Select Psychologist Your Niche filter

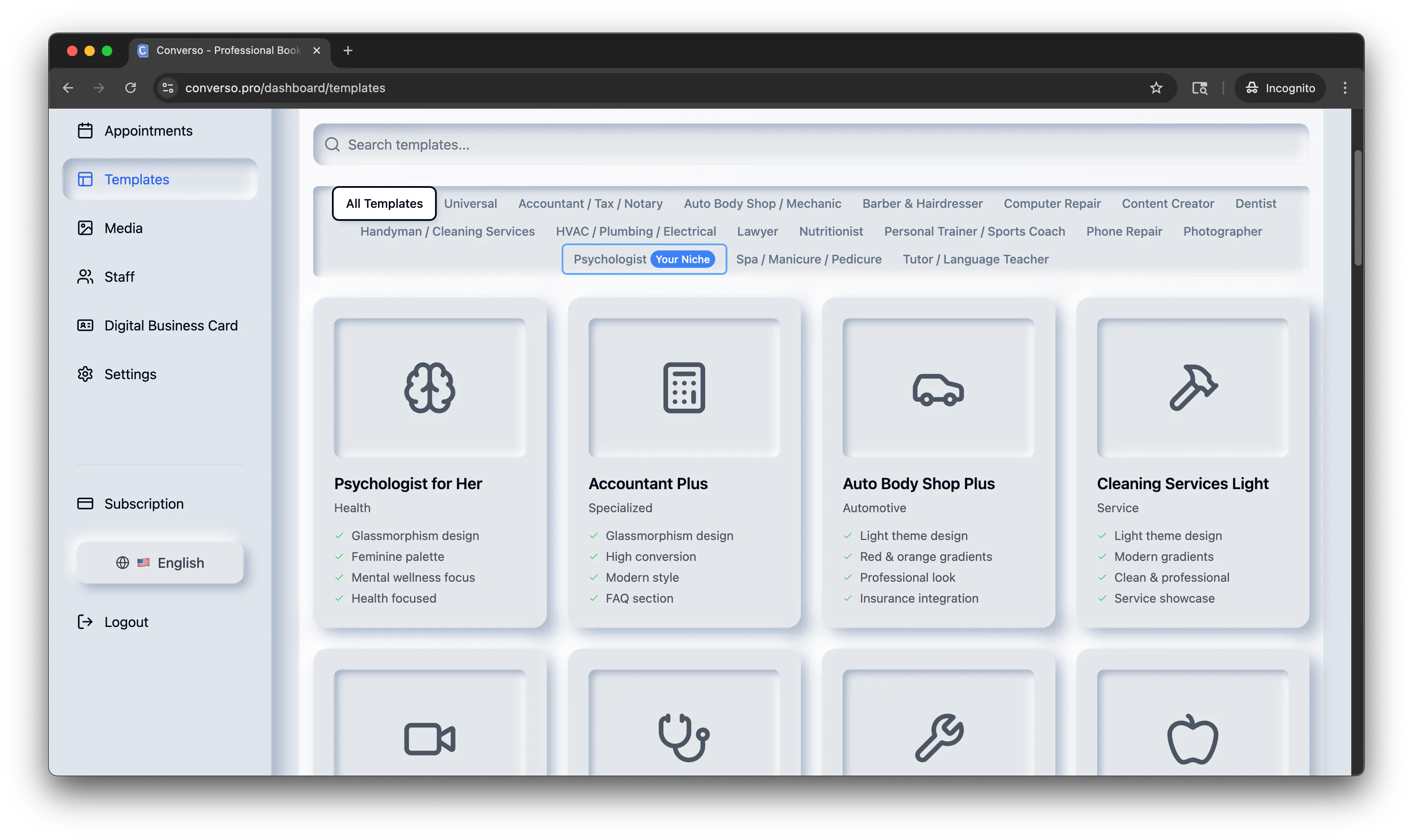(x=644, y=259)
